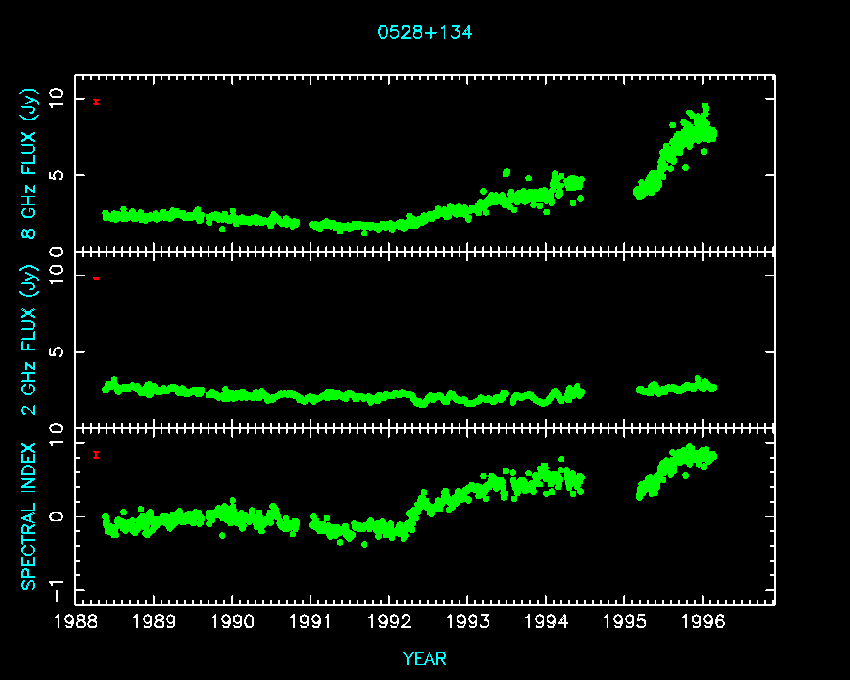Image resolution: width=850 pixels, height=680 pixels.
Task: Click the 10 tick label on 8 GHz axis
Action: click(x=57, y=98)
